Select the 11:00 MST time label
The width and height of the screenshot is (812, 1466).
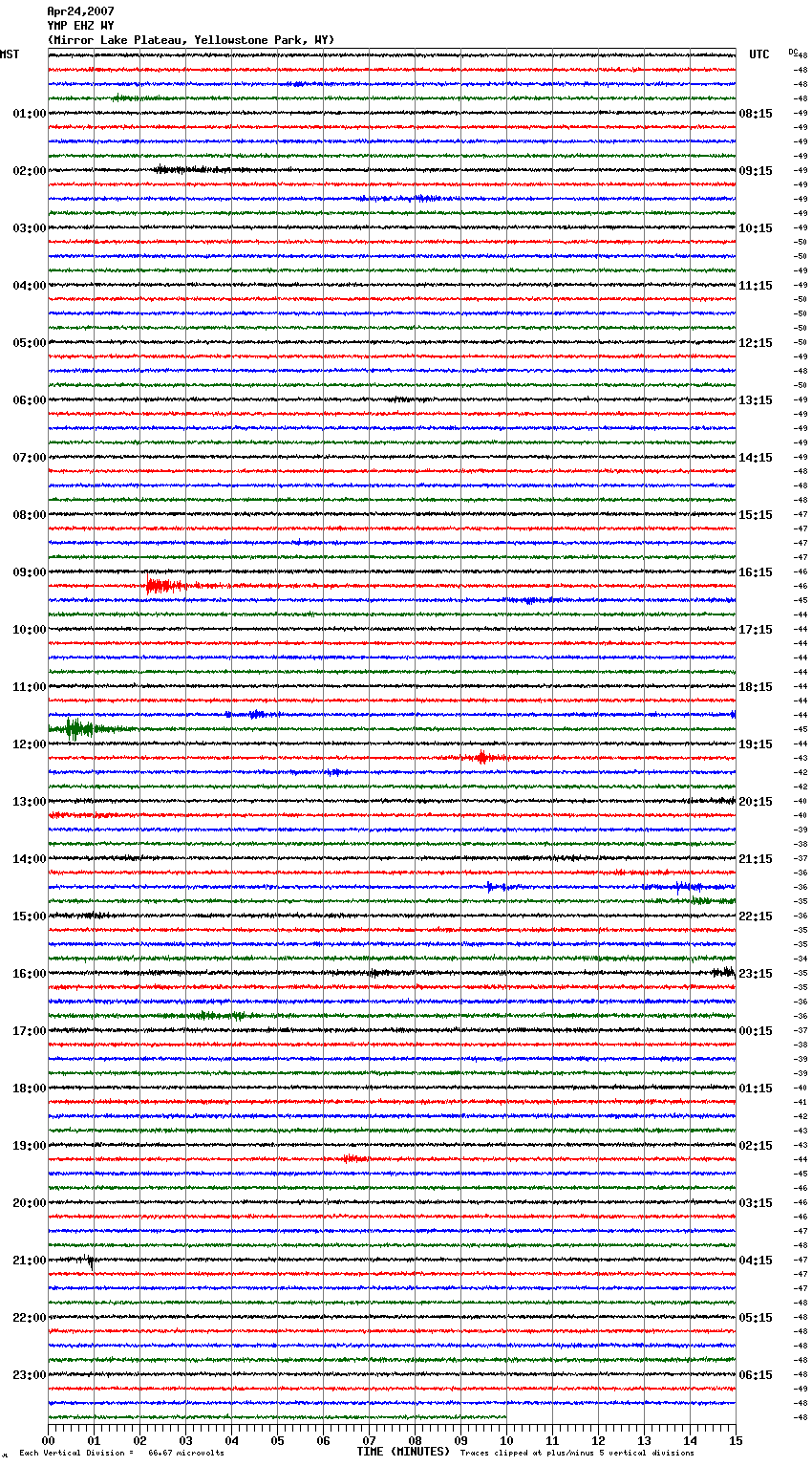pyautogui.click(x=30, y=687)
